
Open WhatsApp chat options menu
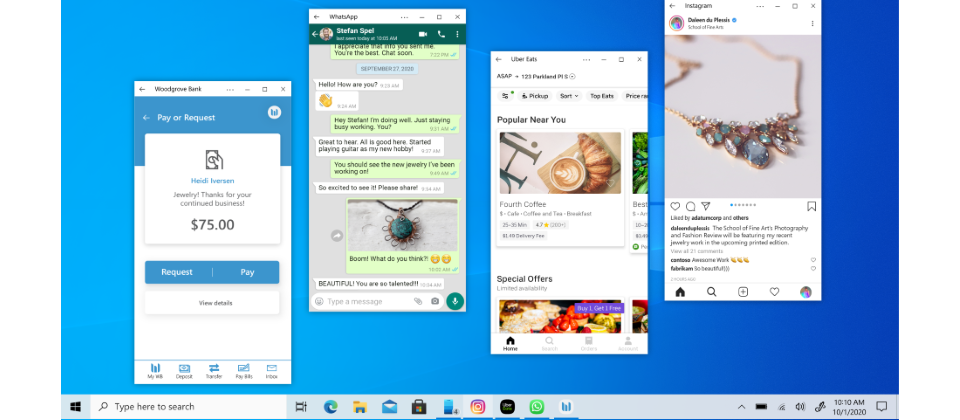coord(457,34)
